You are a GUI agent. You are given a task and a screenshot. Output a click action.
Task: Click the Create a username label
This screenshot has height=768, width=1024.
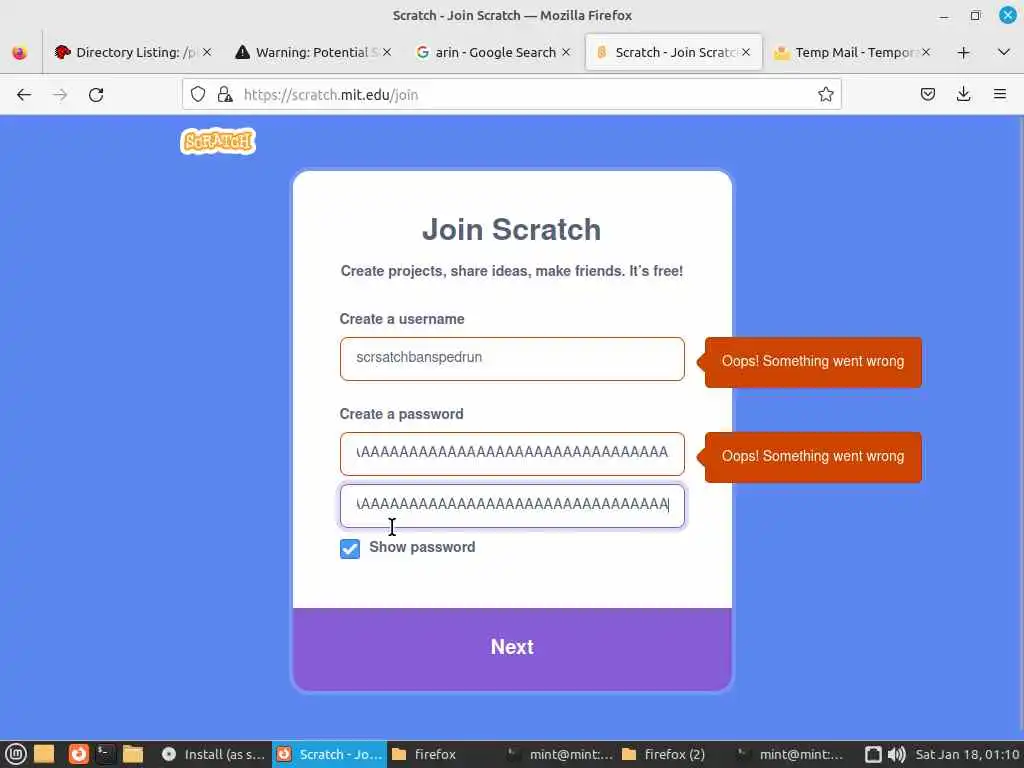402,319
